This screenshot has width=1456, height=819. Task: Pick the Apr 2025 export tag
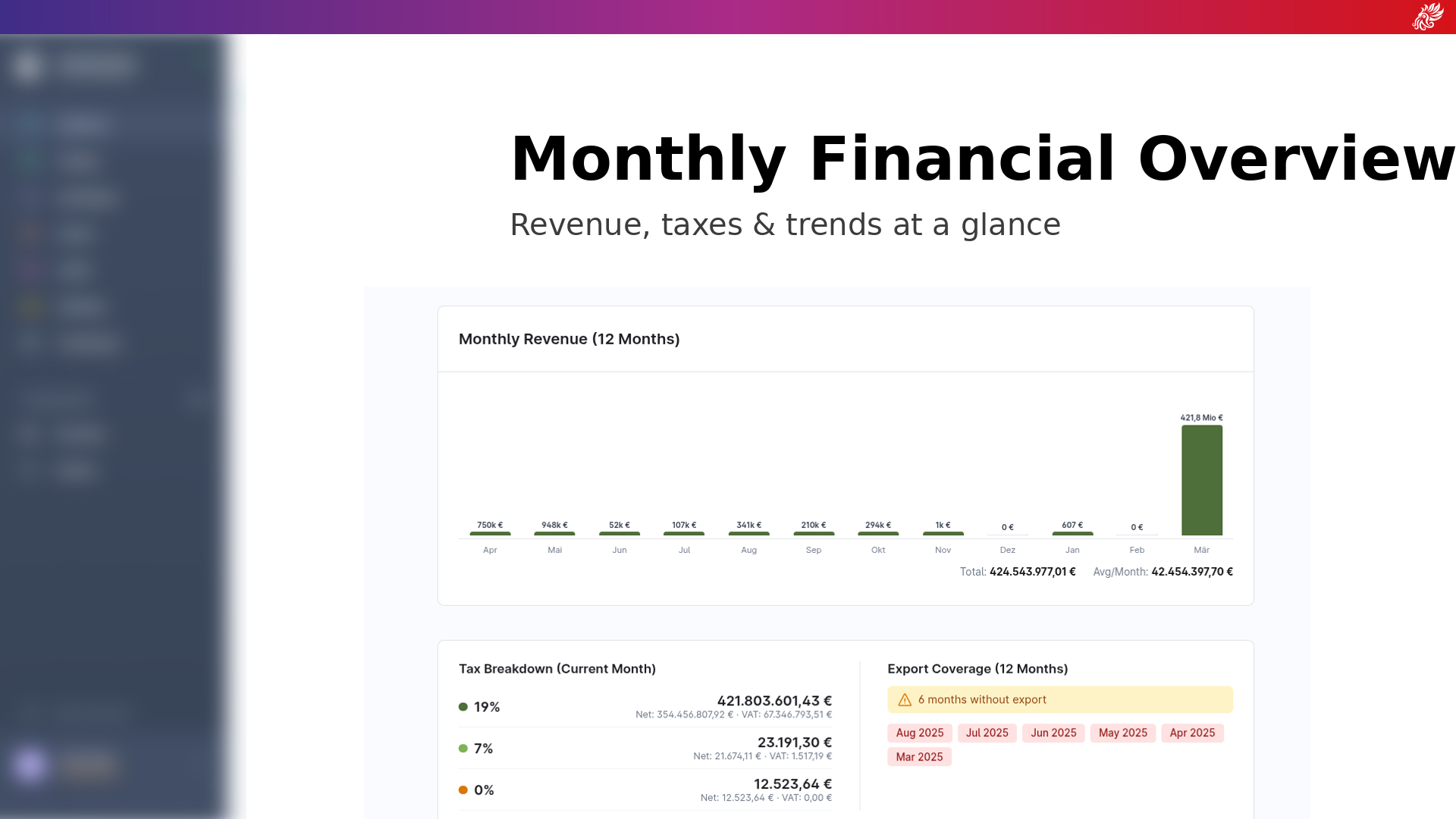pos(1191,733)
